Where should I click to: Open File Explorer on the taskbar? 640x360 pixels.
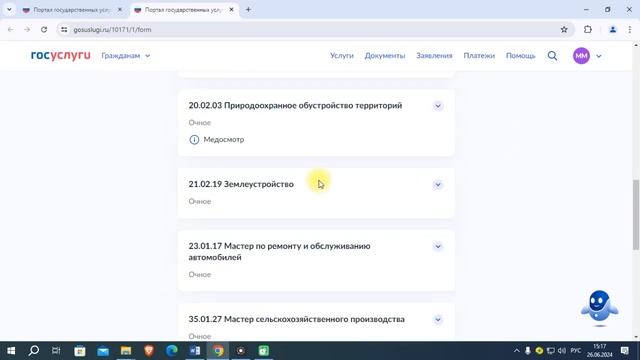[126, 351]
